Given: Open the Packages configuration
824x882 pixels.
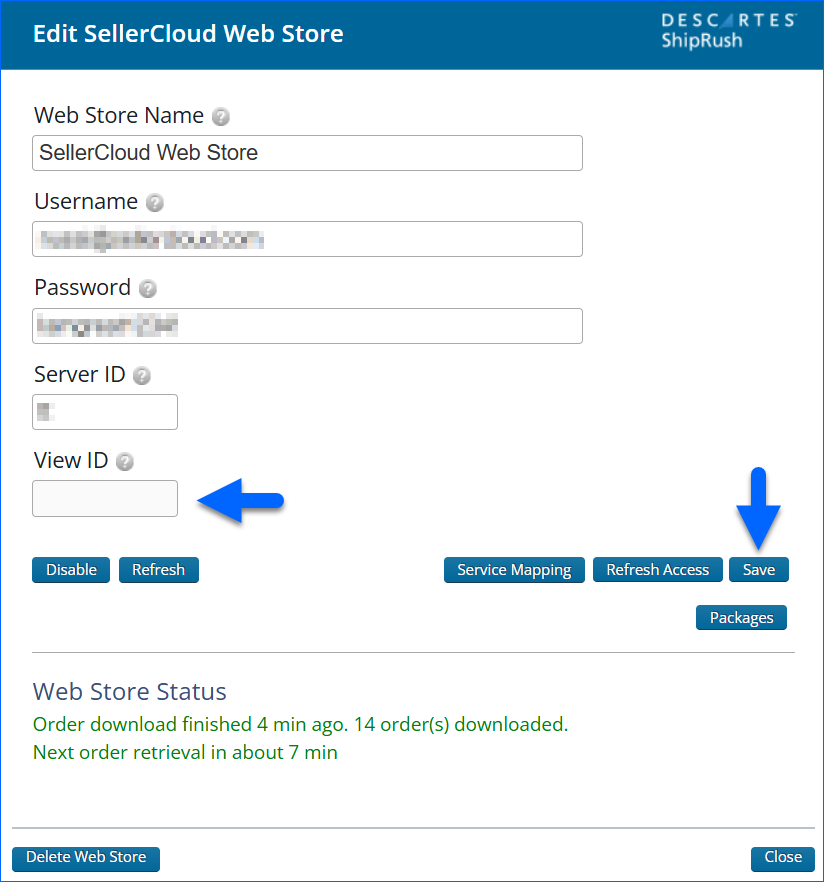Looking at the screenshot, I should (741, 618).
